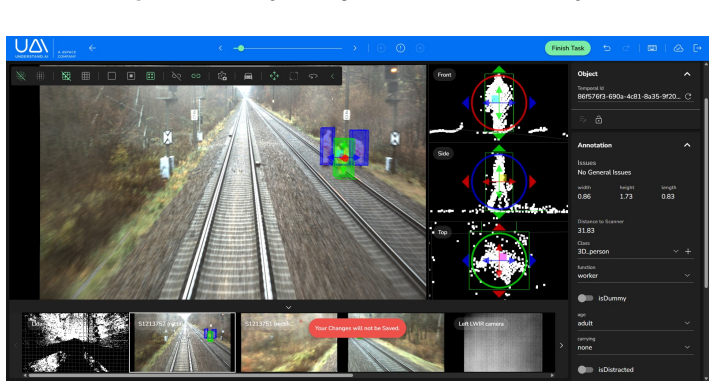Open the S1213752 camera thumbnail
Image resolution: width=715 pixels, height=387 pixels.
tap(182, 342)
